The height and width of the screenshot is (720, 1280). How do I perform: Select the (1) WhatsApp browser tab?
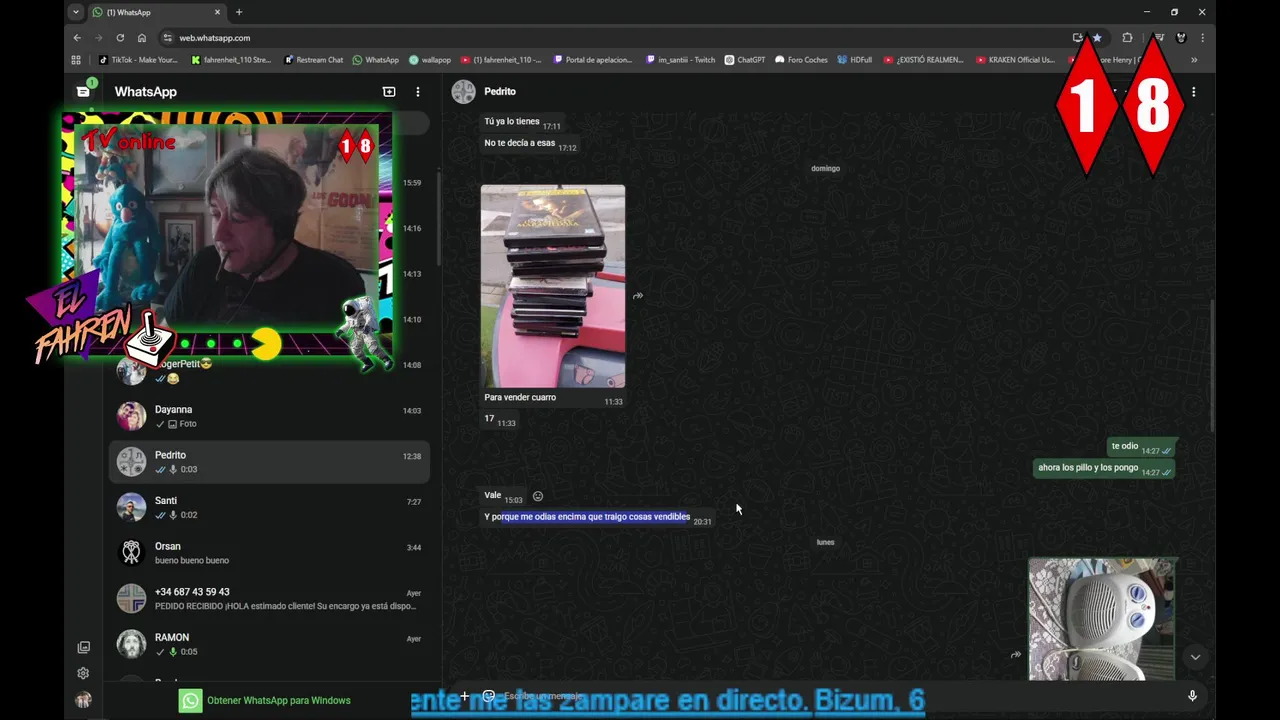coord(155,12)
